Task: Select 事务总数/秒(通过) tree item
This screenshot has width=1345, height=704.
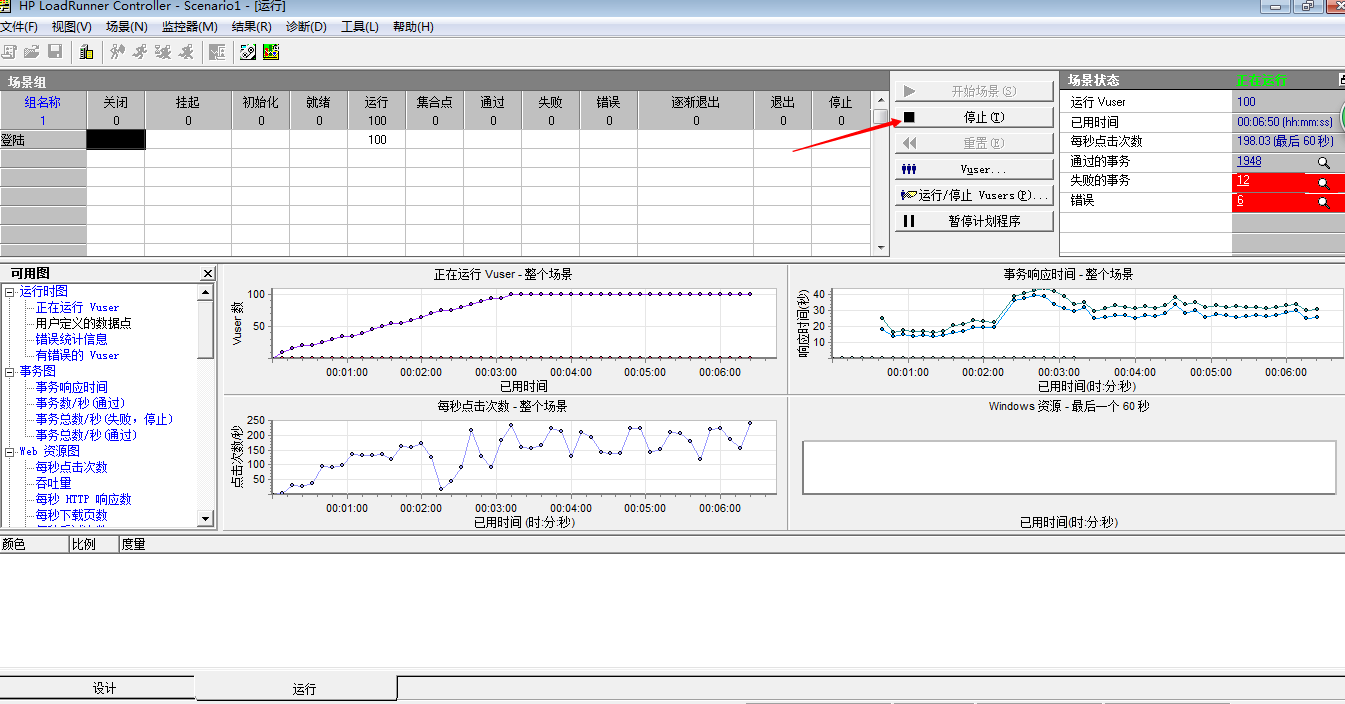Action: coord(86,435)
